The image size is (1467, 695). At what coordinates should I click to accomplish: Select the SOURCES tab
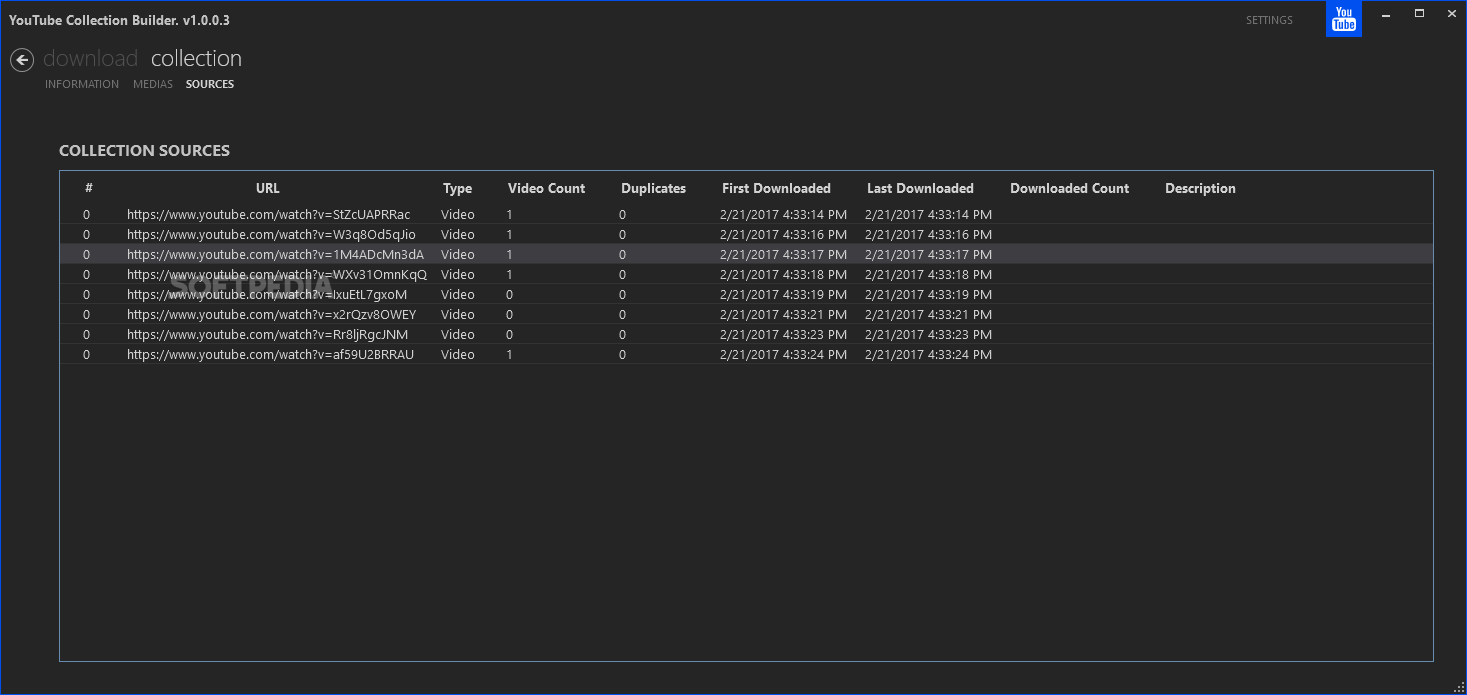210,84
